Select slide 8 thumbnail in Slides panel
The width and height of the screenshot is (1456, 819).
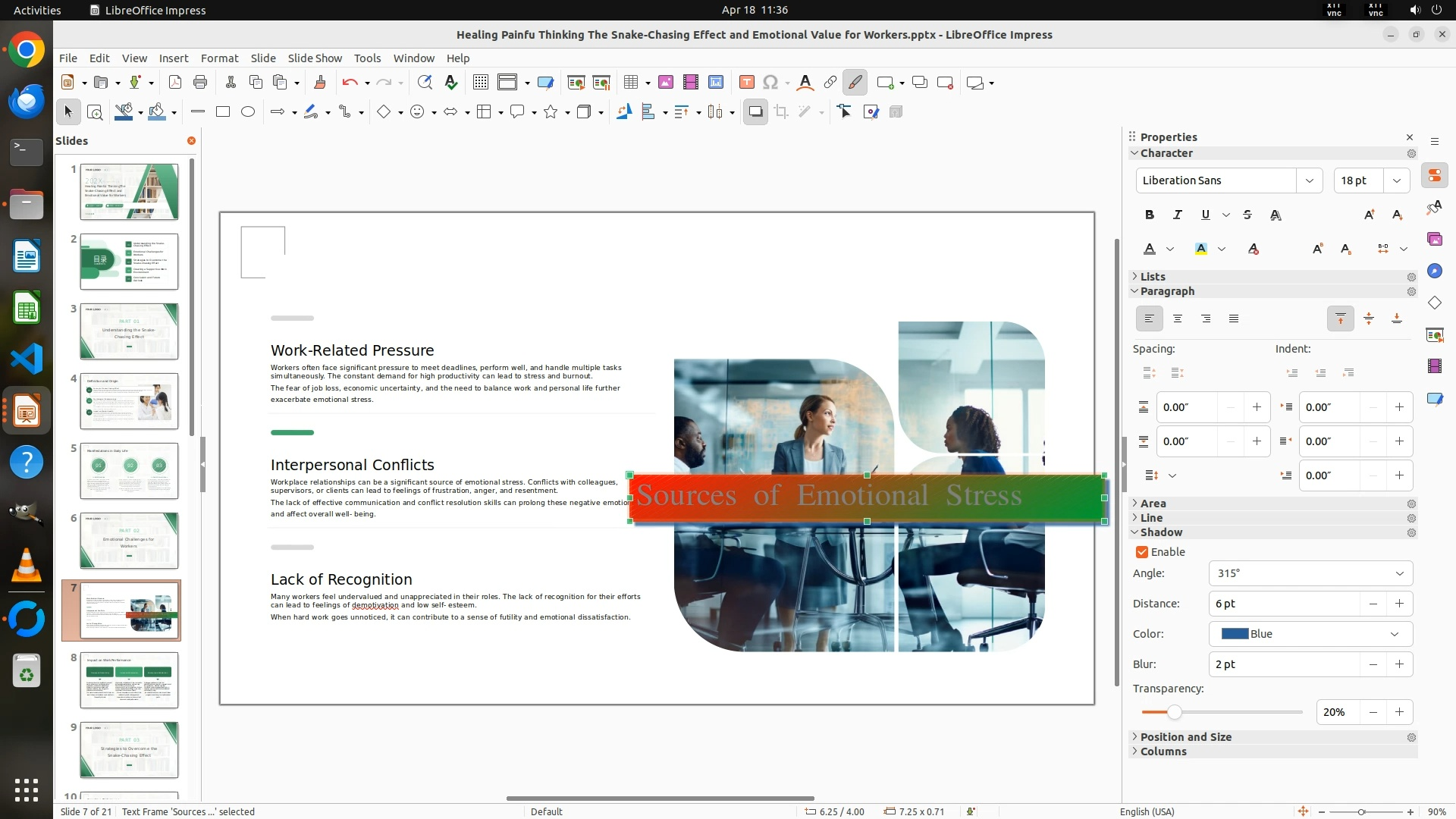pyautogui.click(x=129, y=680)
